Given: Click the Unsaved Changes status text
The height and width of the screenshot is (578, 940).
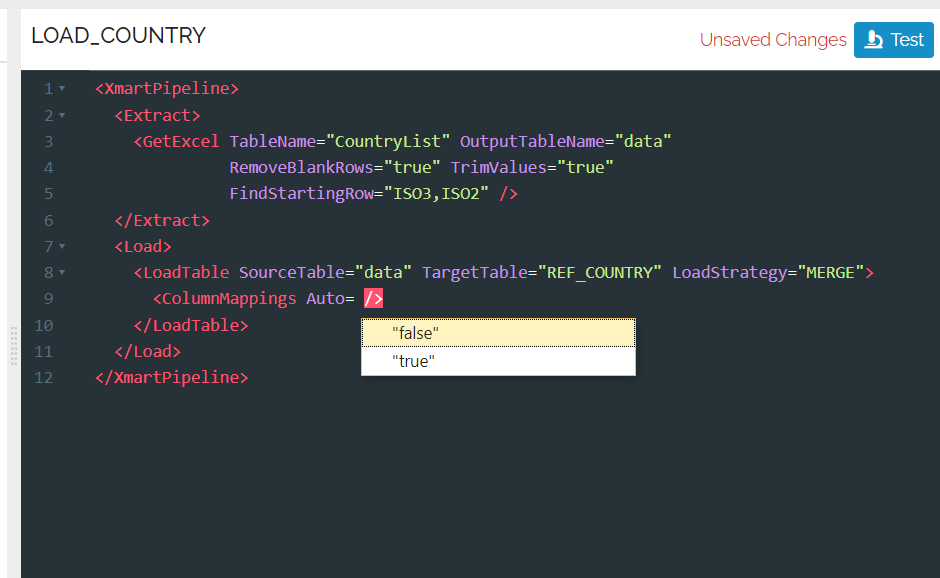Looking at the screenshot, I should pos(773,40).
